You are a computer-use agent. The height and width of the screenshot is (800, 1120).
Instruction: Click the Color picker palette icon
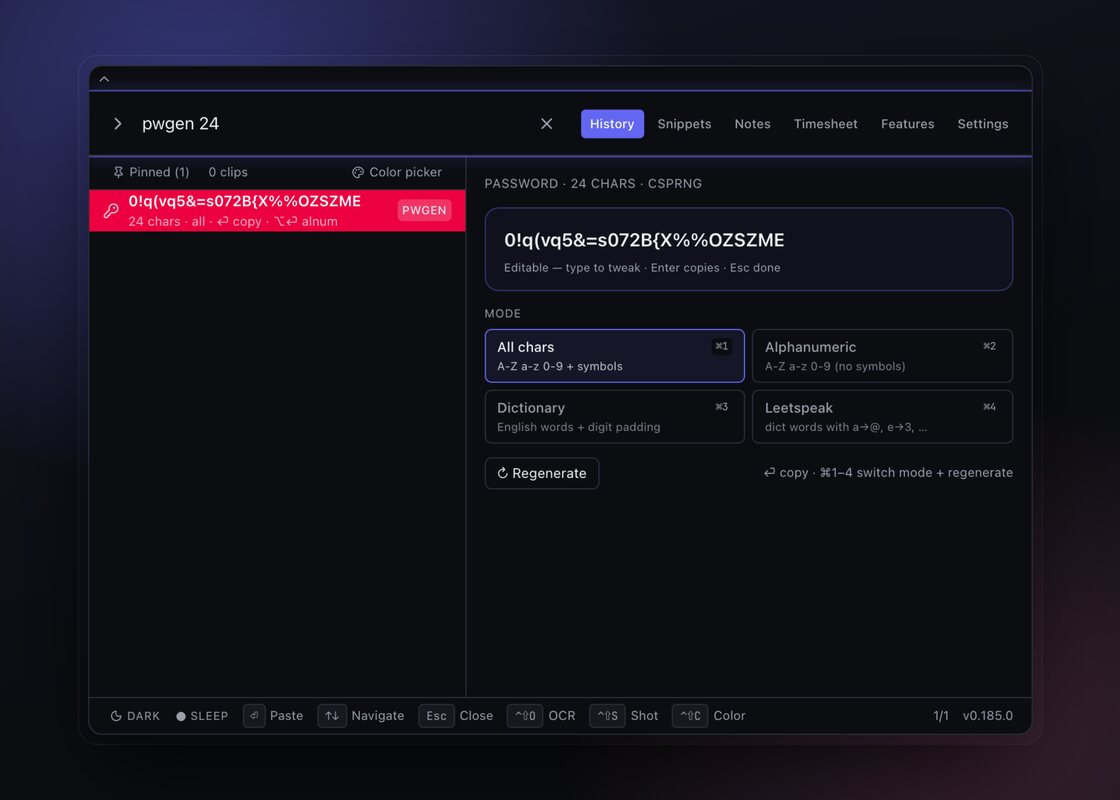(x=358, y=172)
